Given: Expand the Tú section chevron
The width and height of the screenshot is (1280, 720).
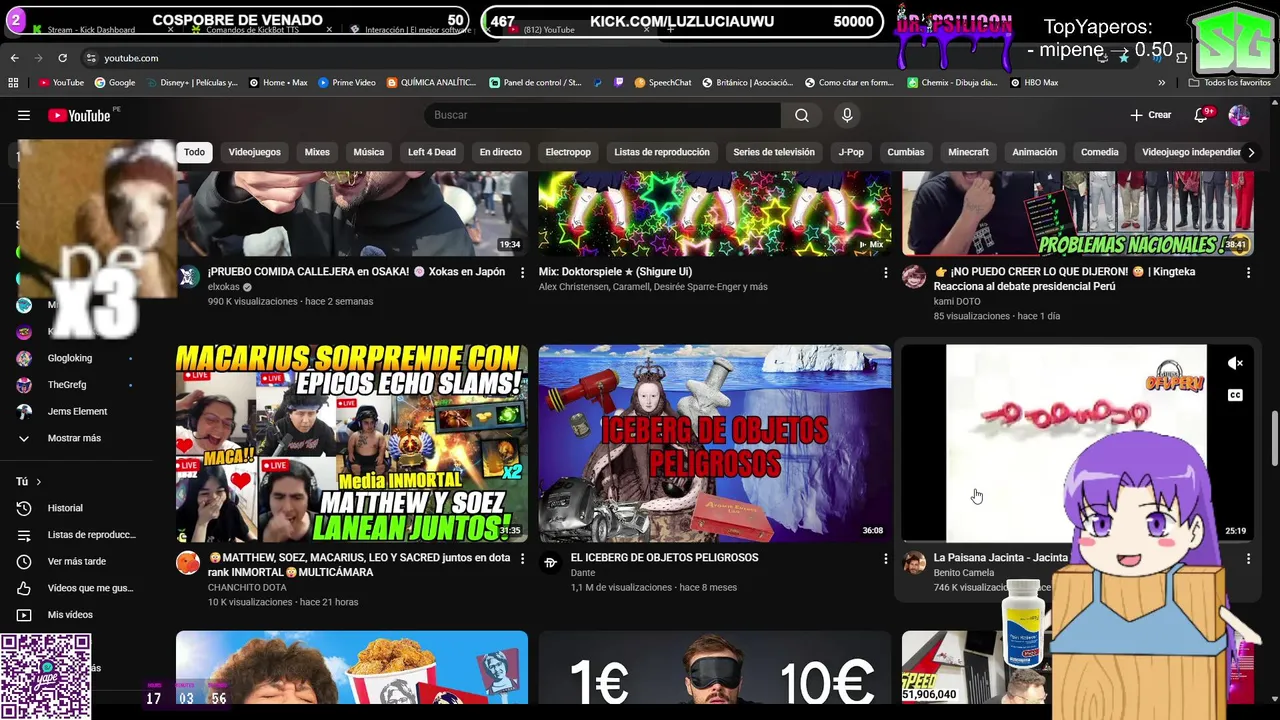Looking at the screenshot, I should click(x=39, y=482).
